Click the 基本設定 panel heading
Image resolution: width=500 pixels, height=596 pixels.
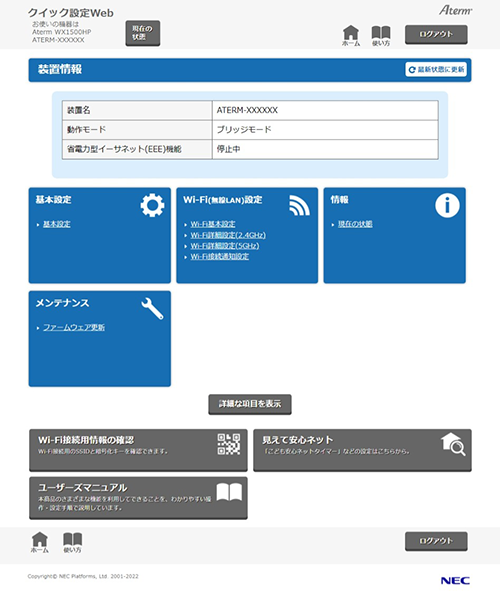point(54,200)
